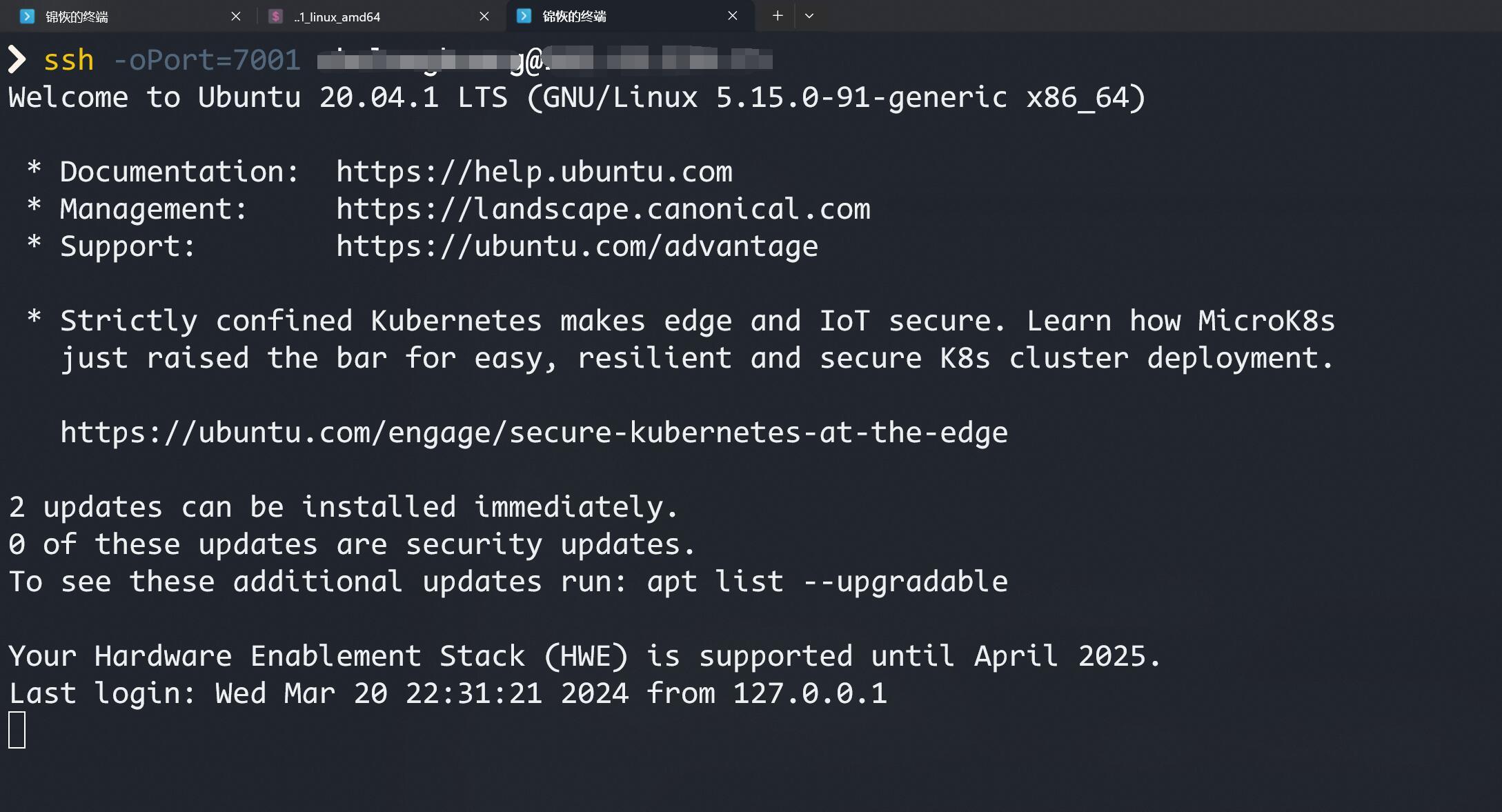
Task: Close the ..1_linux_amd64 tab
Action: click(484, 16)
